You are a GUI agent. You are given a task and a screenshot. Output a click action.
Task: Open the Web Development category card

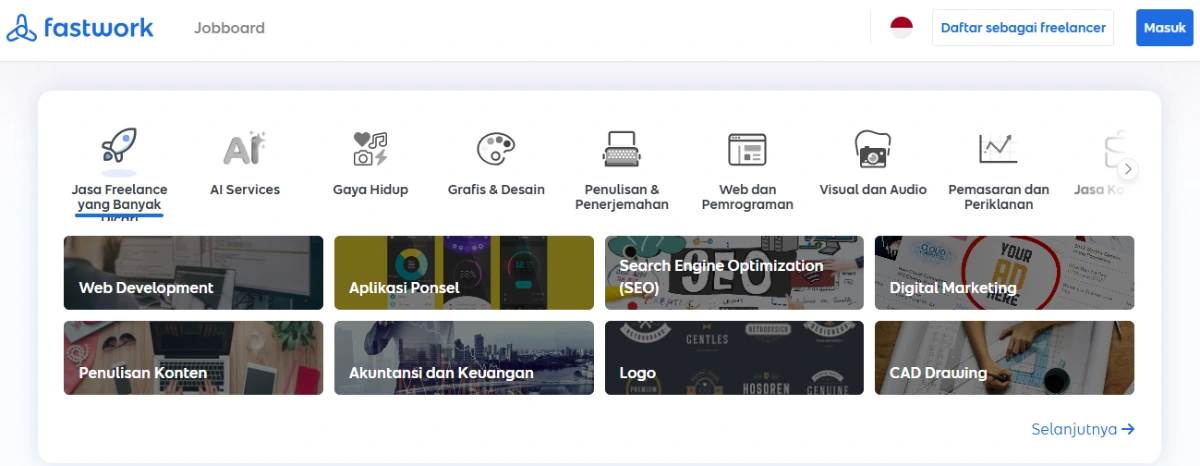[193, 272]
